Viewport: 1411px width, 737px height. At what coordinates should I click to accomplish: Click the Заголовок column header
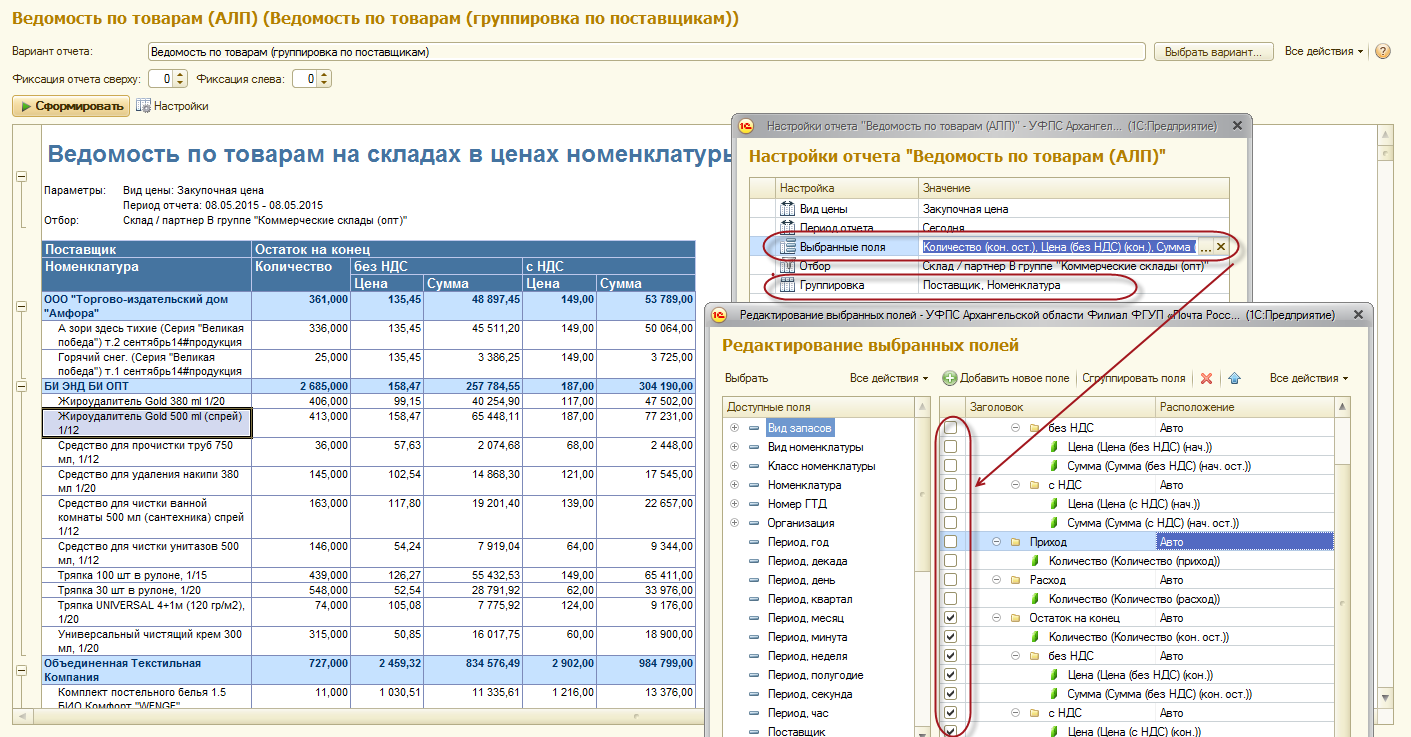coord(1059,407)
